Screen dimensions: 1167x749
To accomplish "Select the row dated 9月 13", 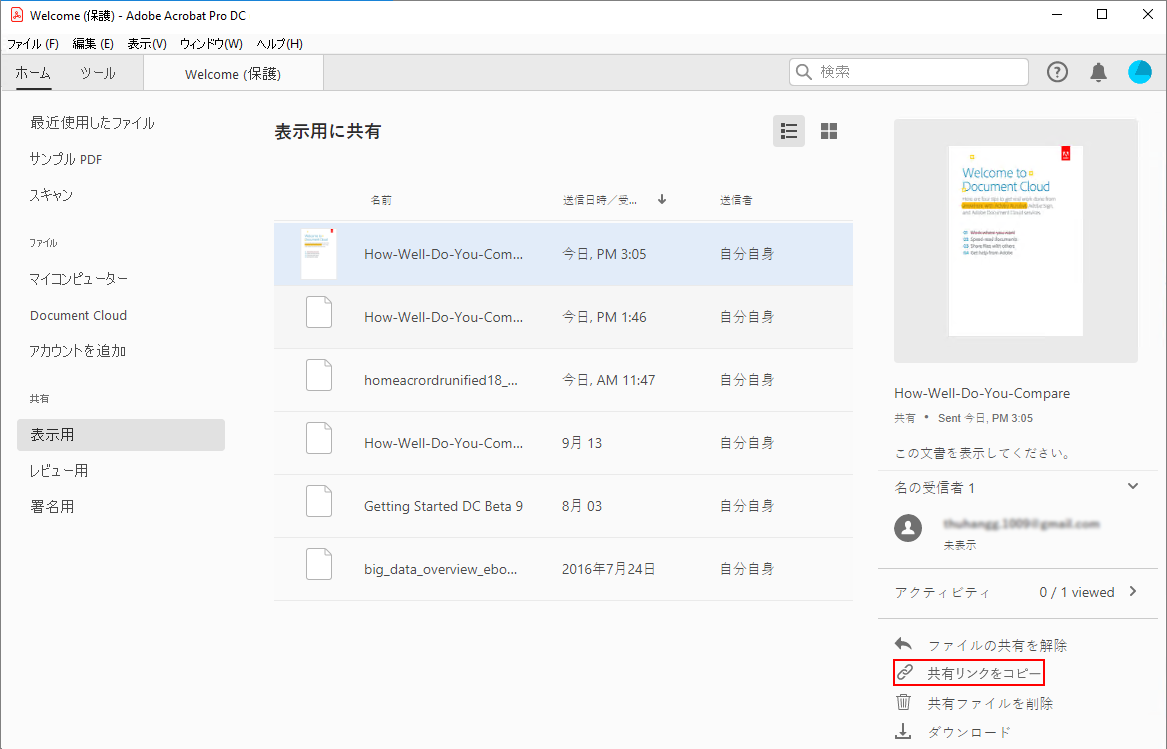I will tap(563, 443).
